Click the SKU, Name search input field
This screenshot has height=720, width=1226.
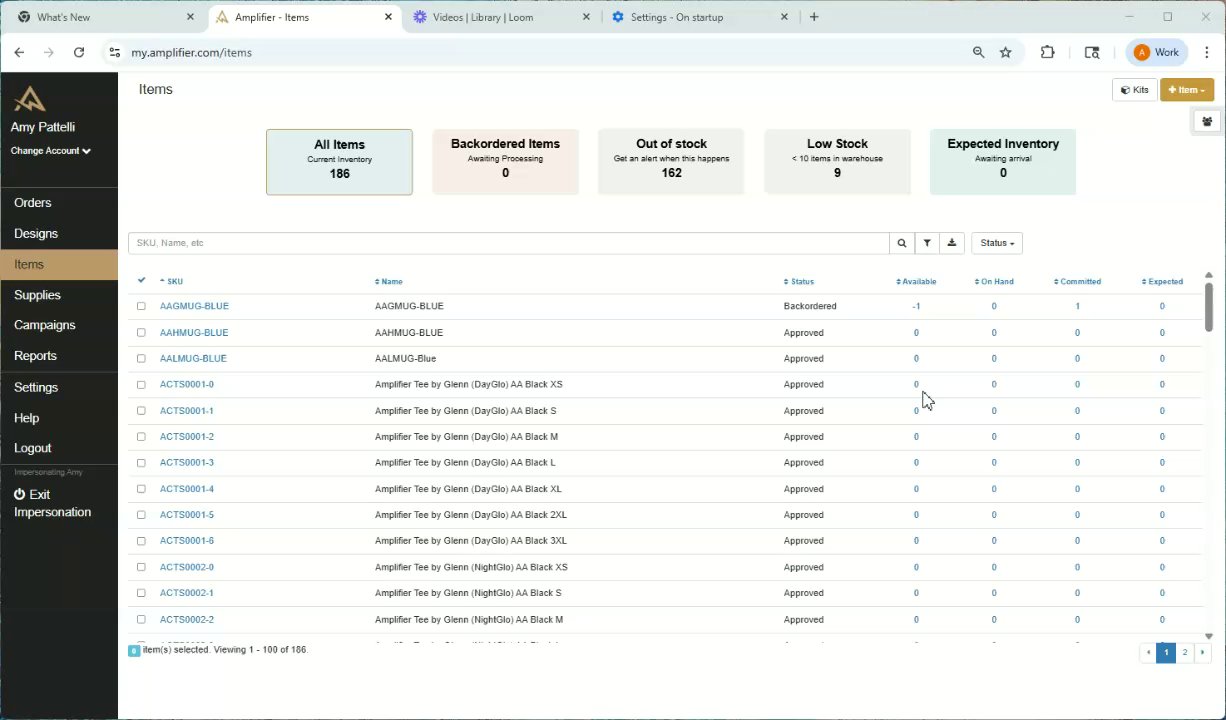pyautogui.click(x=508, y=243)
